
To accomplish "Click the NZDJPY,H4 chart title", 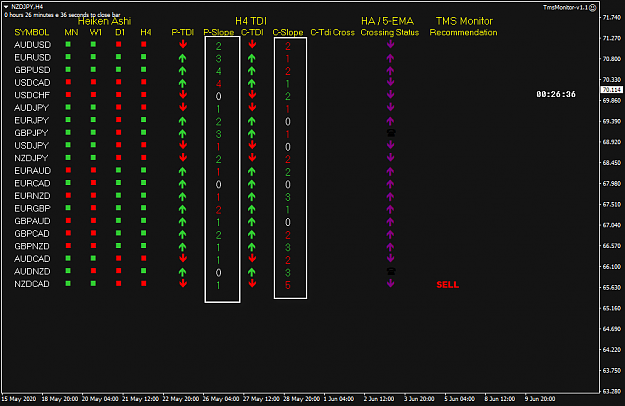I will [27, 7].
